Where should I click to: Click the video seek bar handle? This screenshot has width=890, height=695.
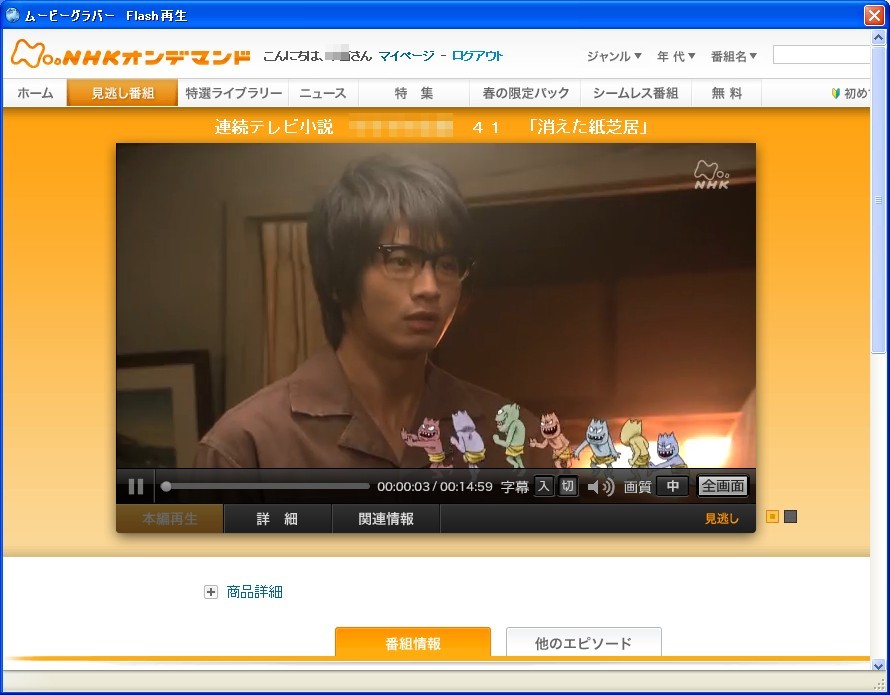[x=166, y=487]
